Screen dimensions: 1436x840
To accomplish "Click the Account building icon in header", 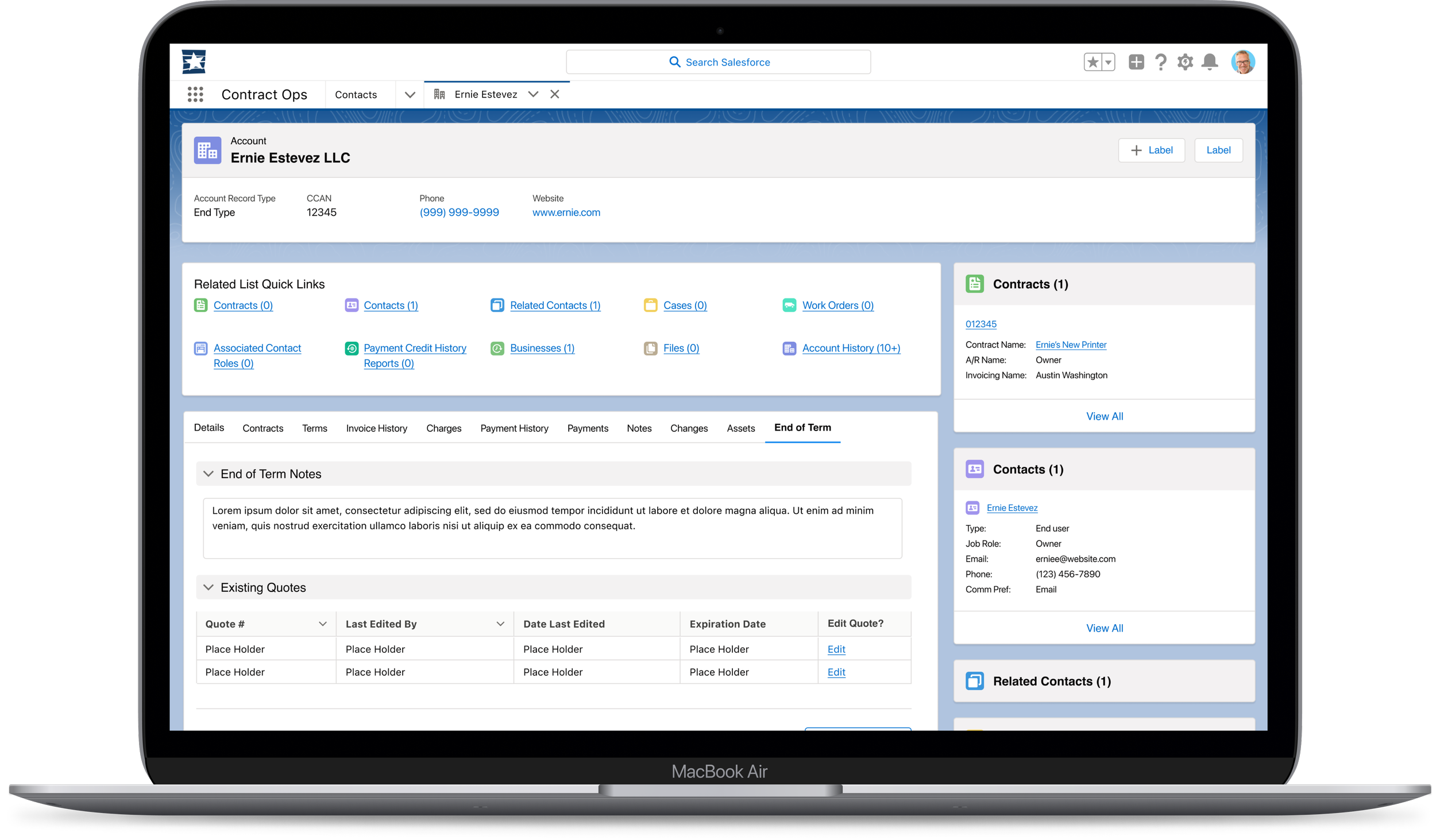I will (x=207, y=150).
